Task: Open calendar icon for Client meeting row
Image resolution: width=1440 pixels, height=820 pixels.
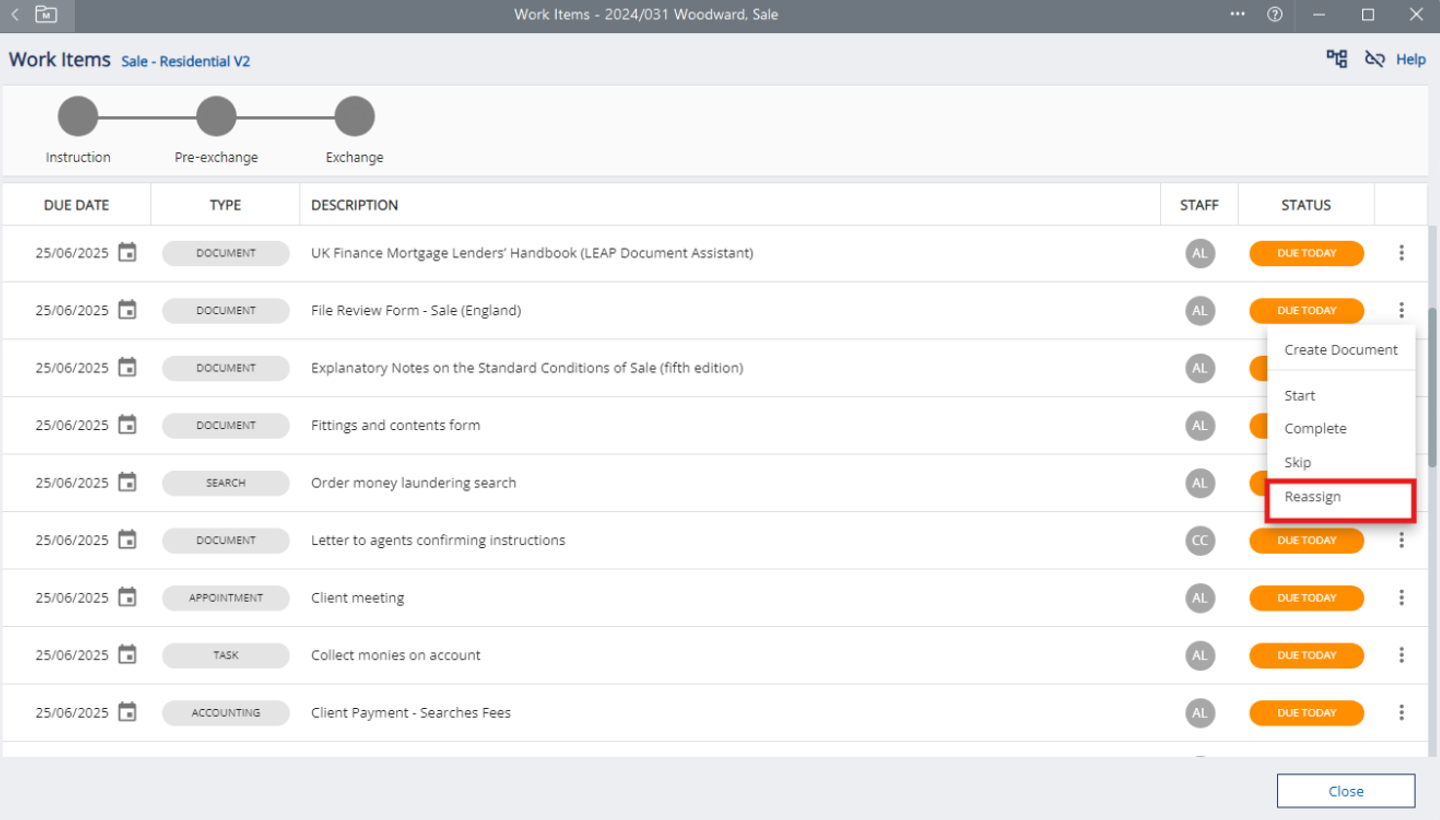Action: pyautogui.click(x=127, y=598)
